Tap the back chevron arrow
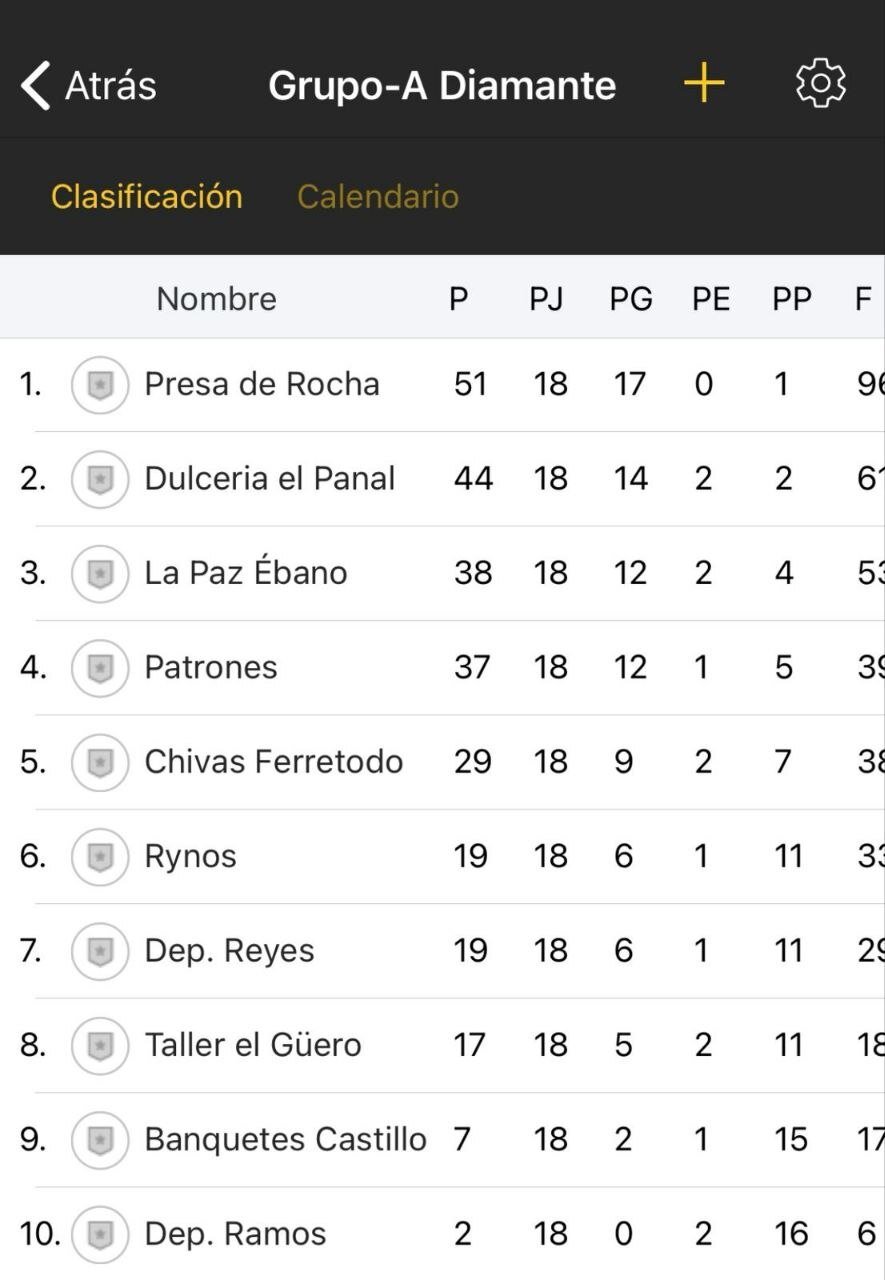885x1280 pixels. [36, 85]
